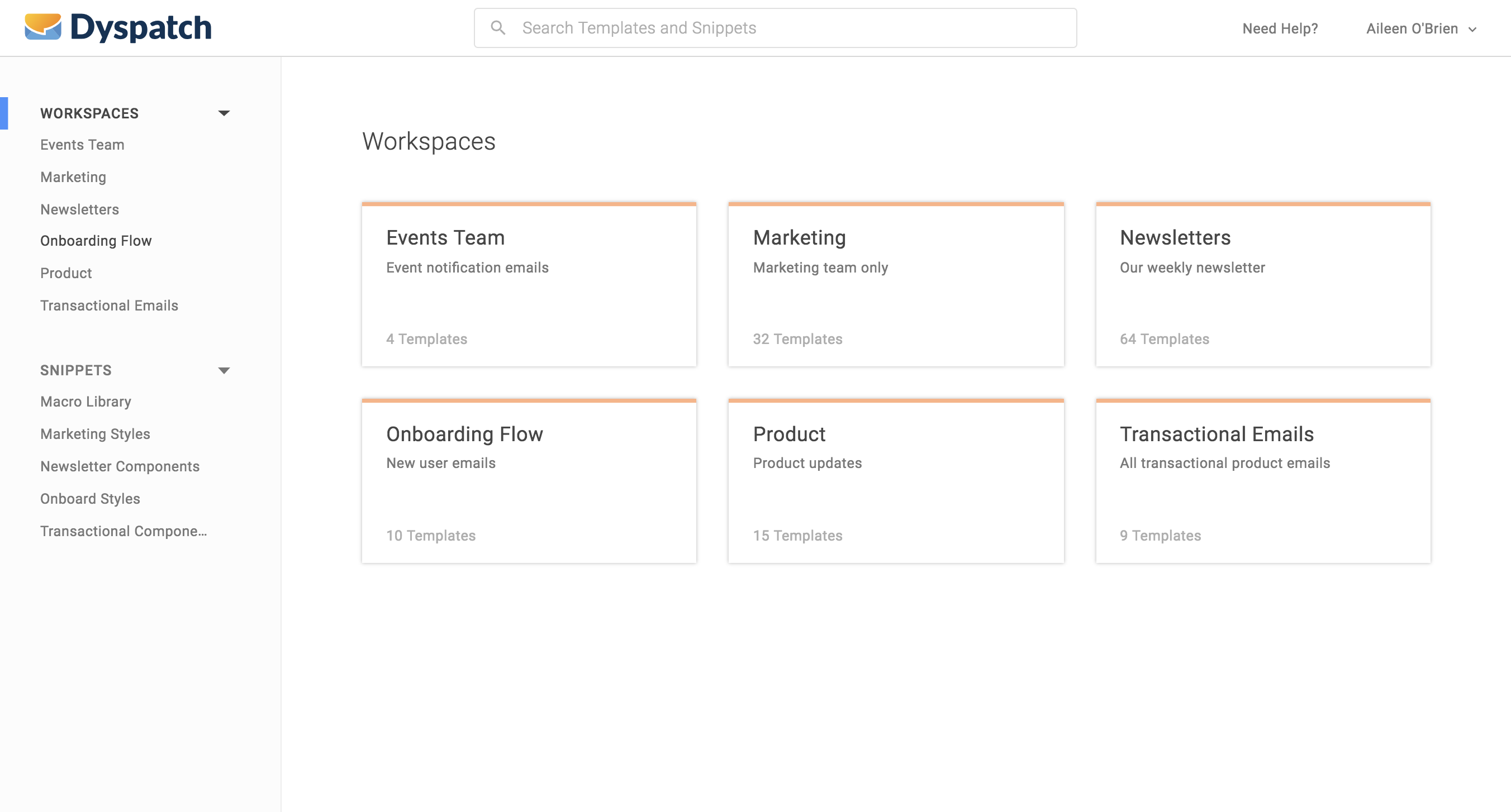Click "New user emails" description
The image size is (1511, 812).
(440, 463)
